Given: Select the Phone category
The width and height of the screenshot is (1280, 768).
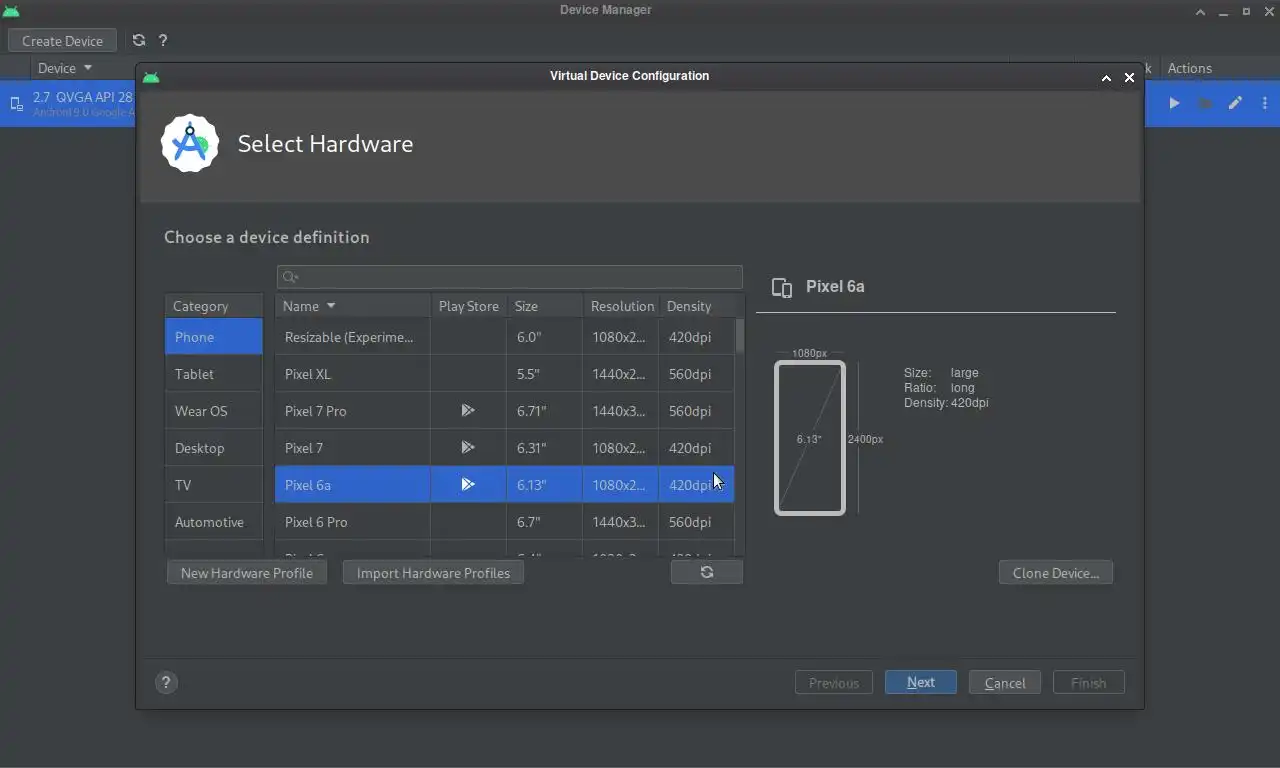Looking at the screenshot, I should pos(214,337).
